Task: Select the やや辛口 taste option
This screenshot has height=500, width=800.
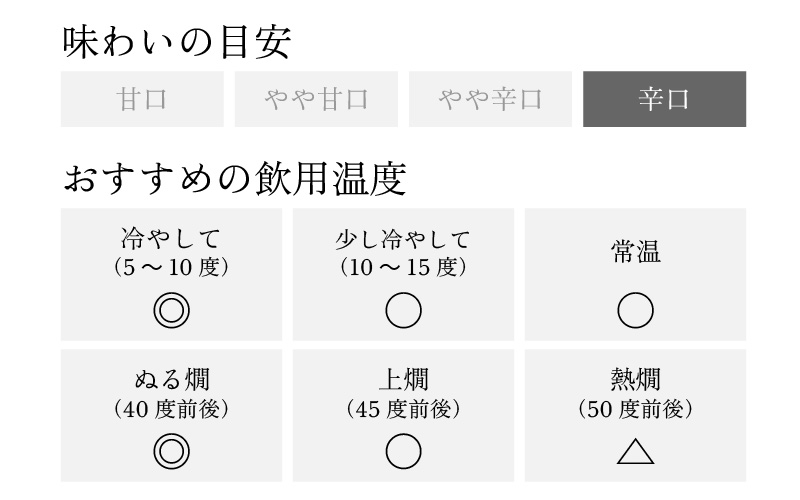Action: (x=490, y=99)
